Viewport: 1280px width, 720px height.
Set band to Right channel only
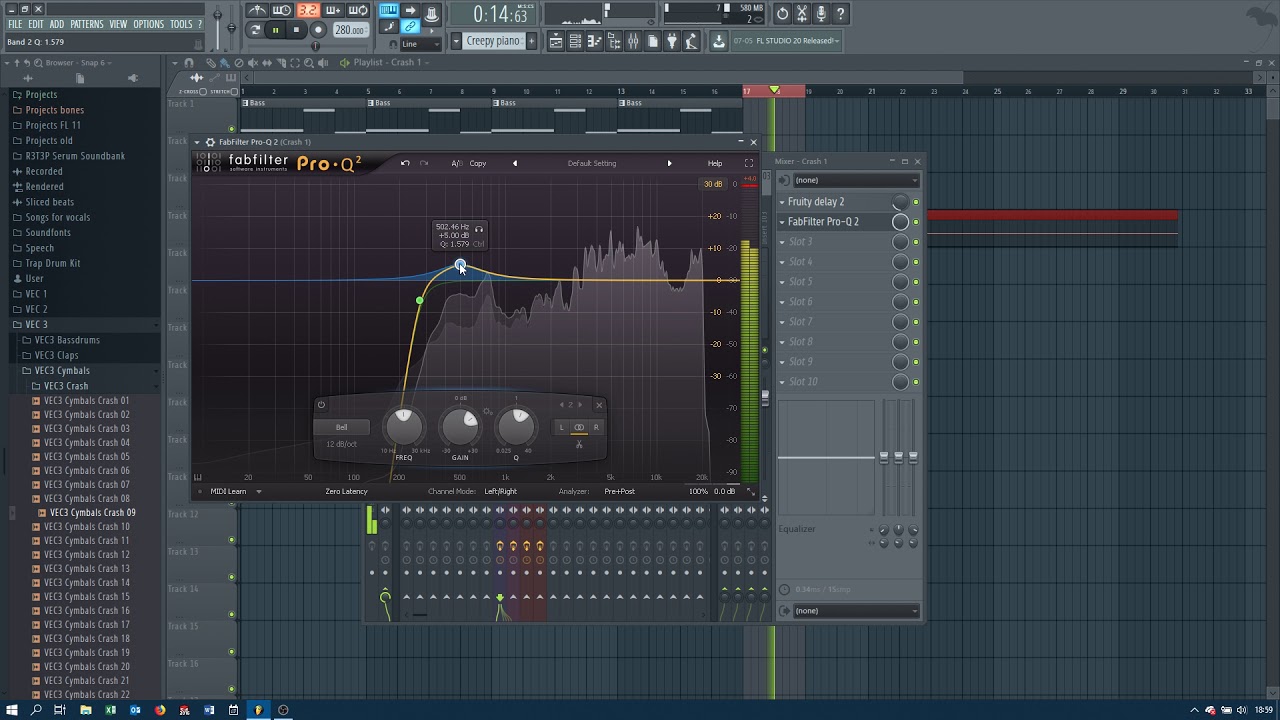[x=596, y=427]
